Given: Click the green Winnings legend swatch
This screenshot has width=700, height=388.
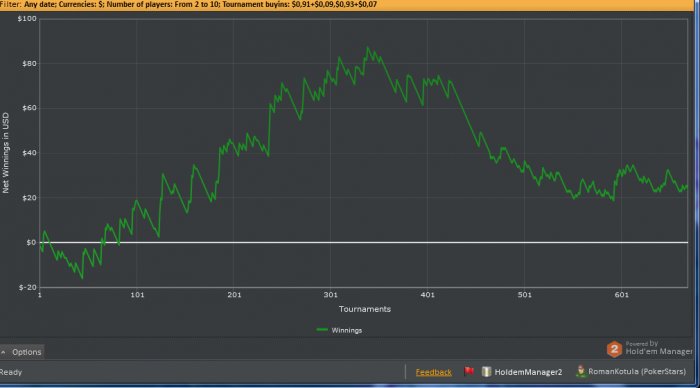Looking at the screenshot, I should point(322,330).
